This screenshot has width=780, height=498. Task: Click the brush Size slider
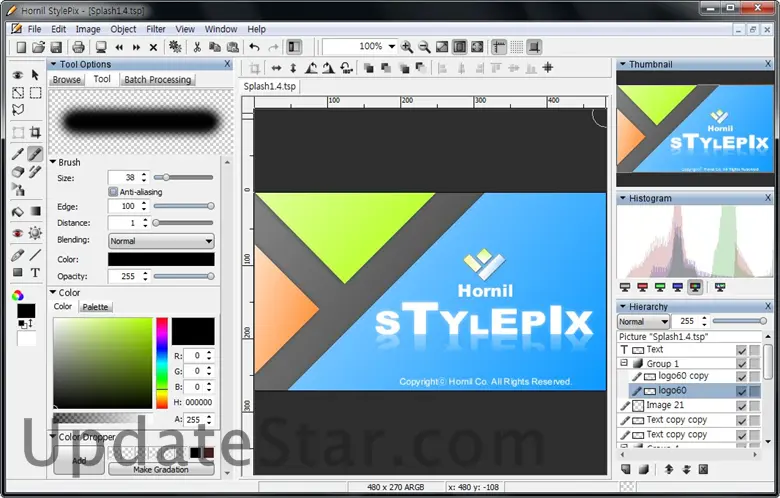pyautogui.click(x=184, y=178)
